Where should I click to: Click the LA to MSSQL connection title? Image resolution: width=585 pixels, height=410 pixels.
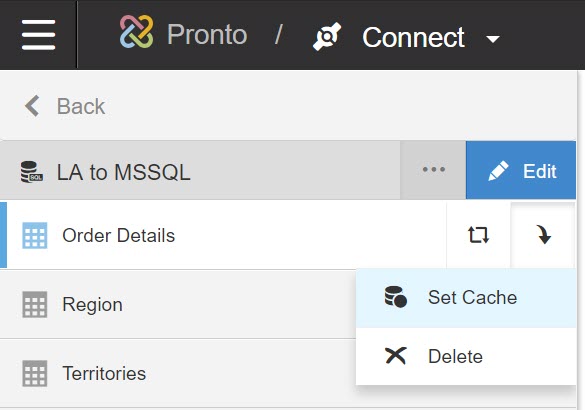coord(123,172)
